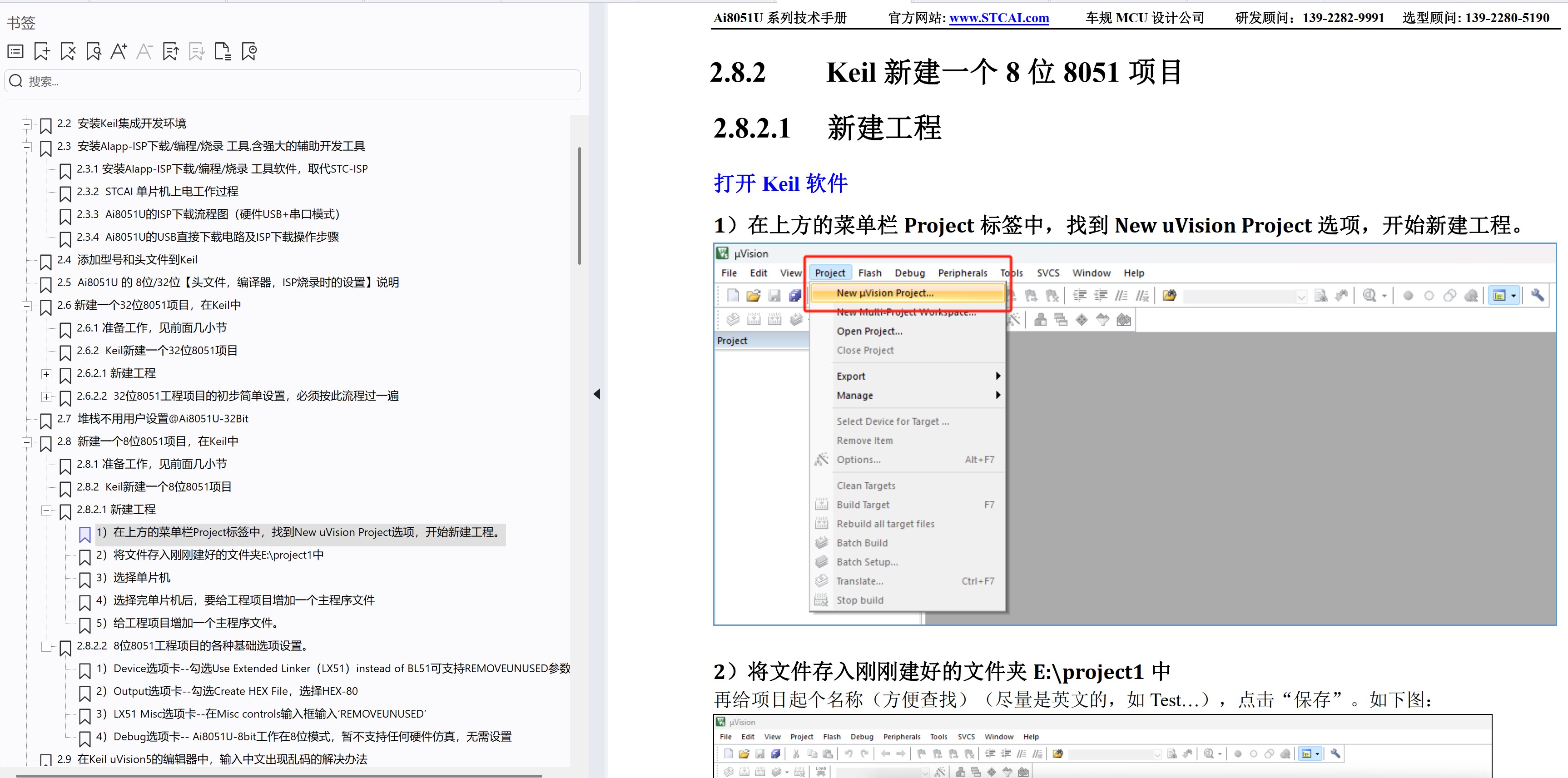Open bookmark 2.5 Ai8051U 的 8位/32位
This screenshot has width=1568, height=778.
pos(228,282)
